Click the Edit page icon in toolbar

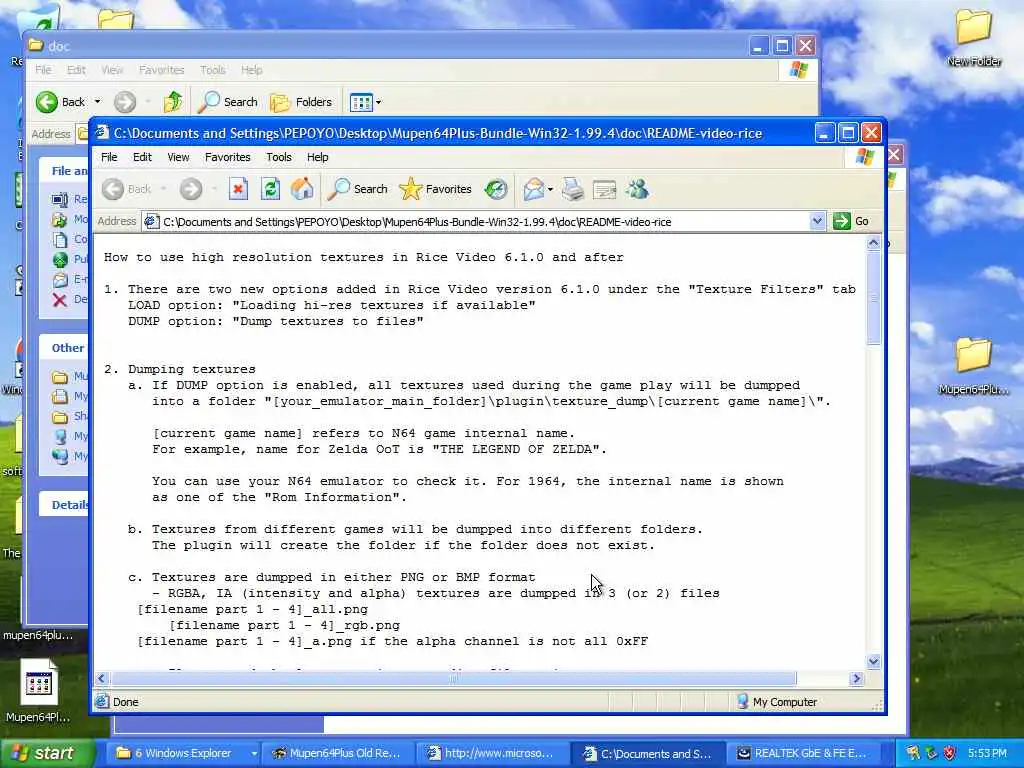click(604, 189)
